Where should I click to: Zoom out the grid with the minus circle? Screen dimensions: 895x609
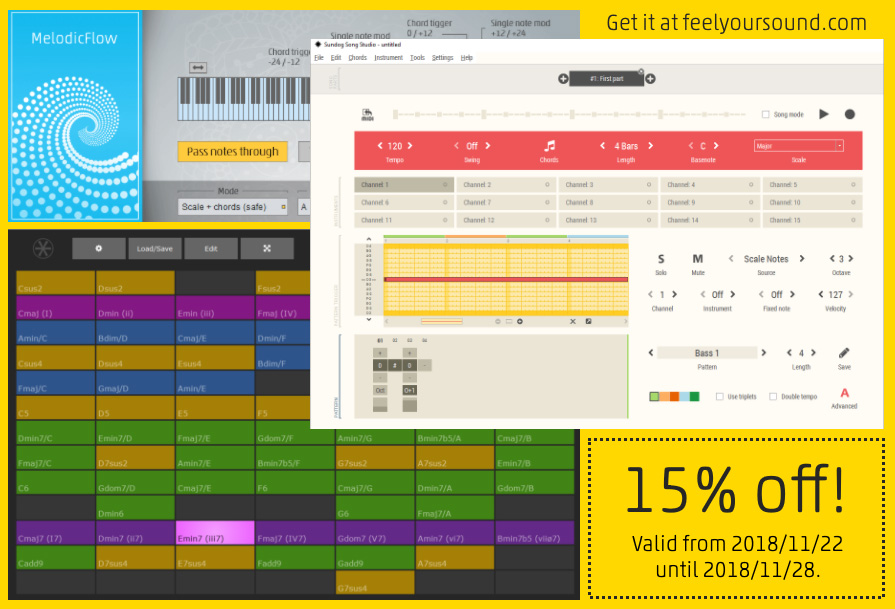[x=498, y=321]
